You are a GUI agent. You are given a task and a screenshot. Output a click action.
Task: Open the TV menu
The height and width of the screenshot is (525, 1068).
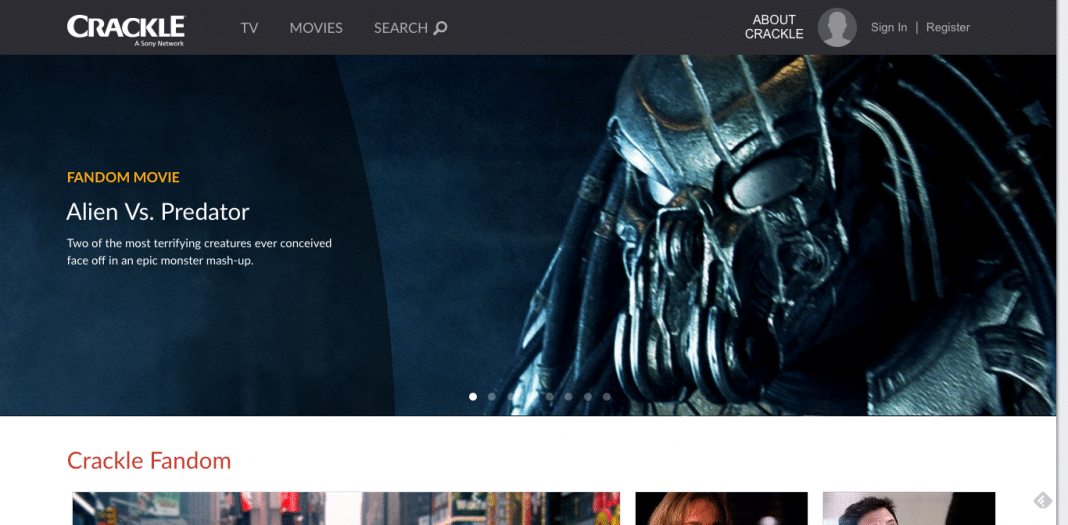(x=249, y=28)
